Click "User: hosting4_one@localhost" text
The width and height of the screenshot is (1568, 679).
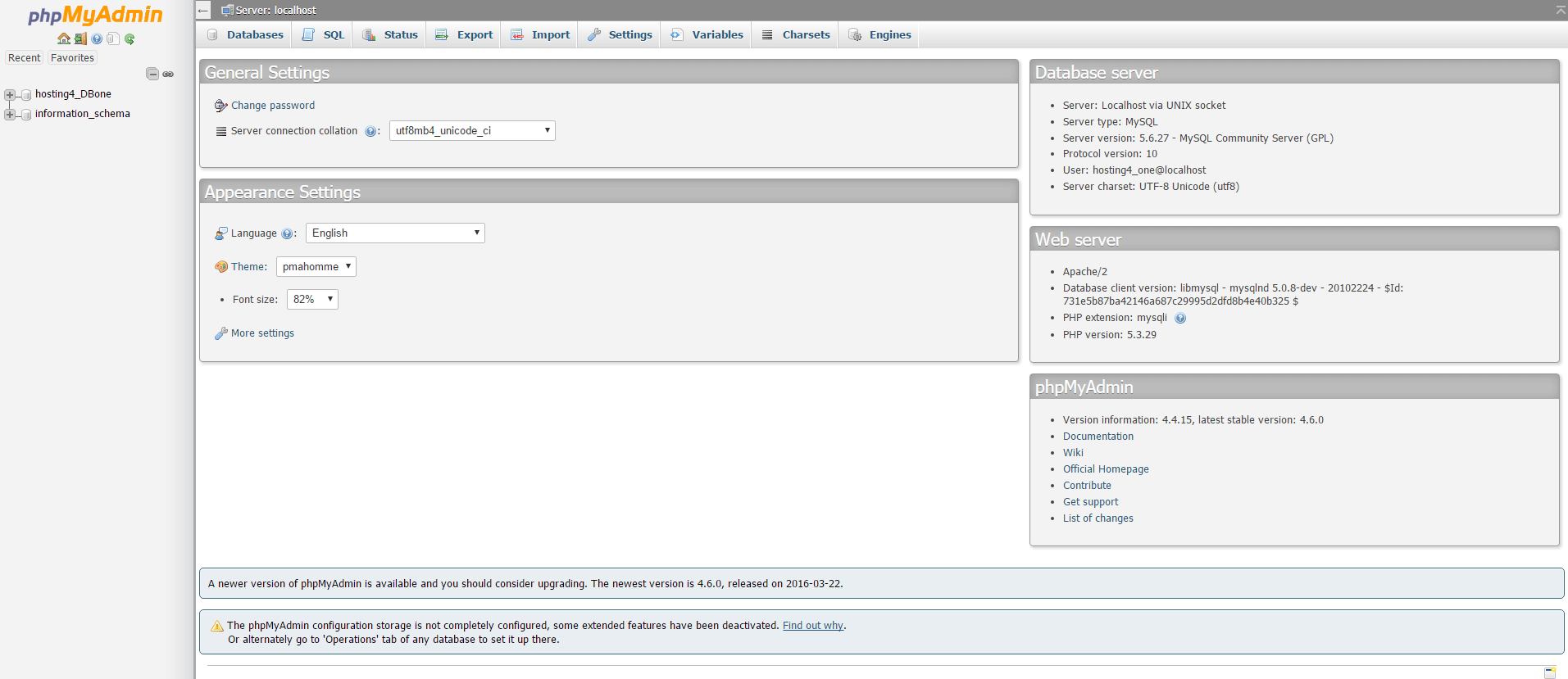[x=1134, y=170]
